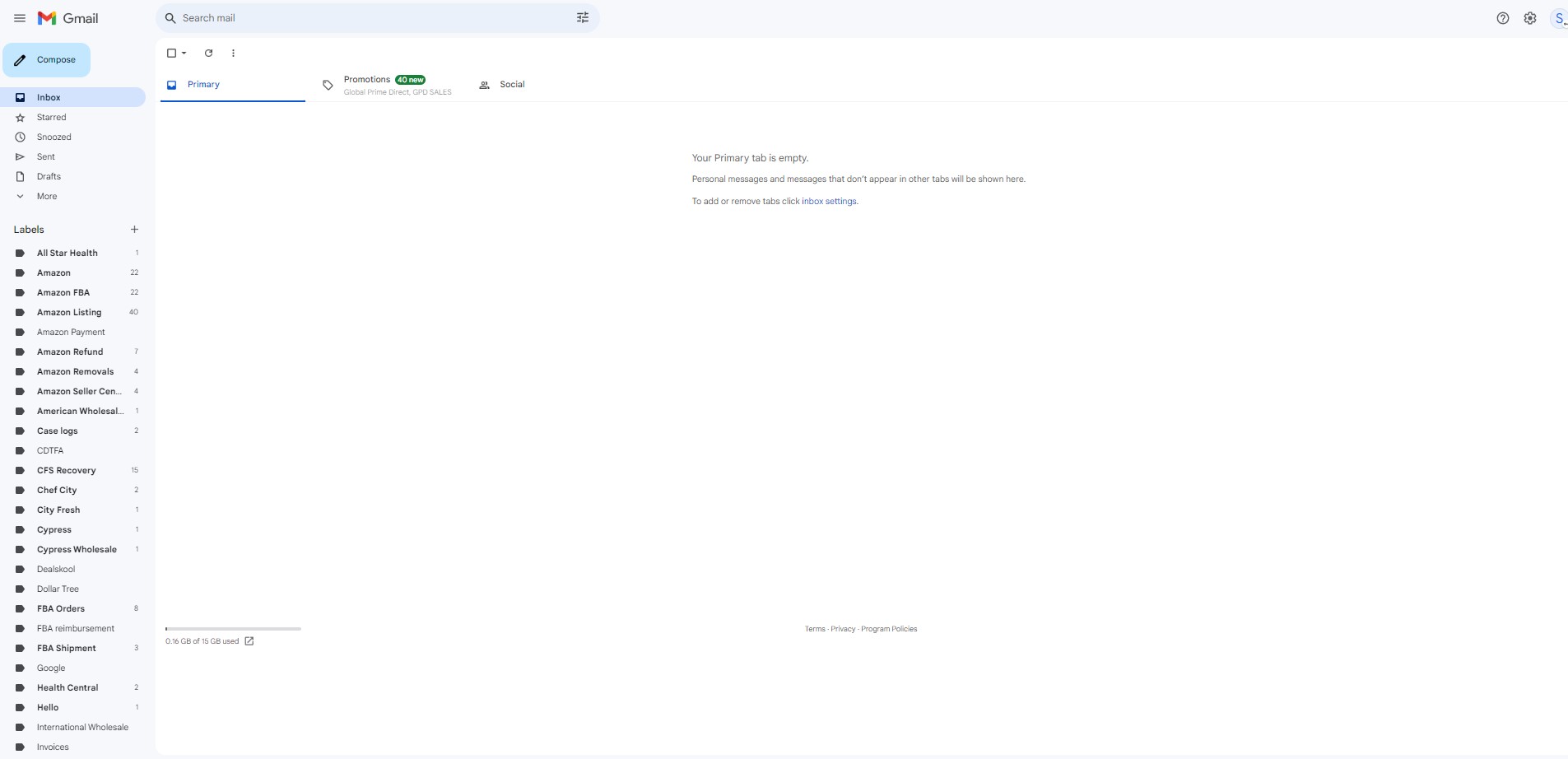Click the label icon beside Google
This screenshot has height=759, width=1568.
[21, 668]
